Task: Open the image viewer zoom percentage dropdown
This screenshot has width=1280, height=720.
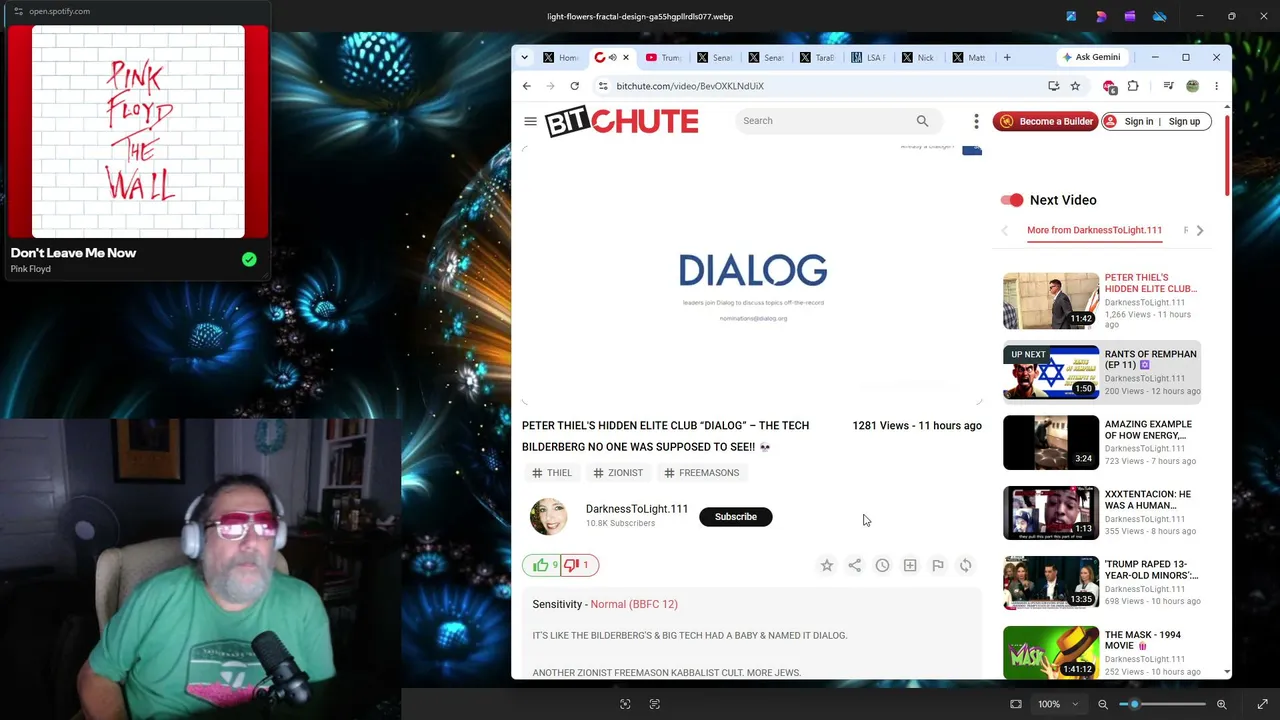Action: pos(1056,704)
